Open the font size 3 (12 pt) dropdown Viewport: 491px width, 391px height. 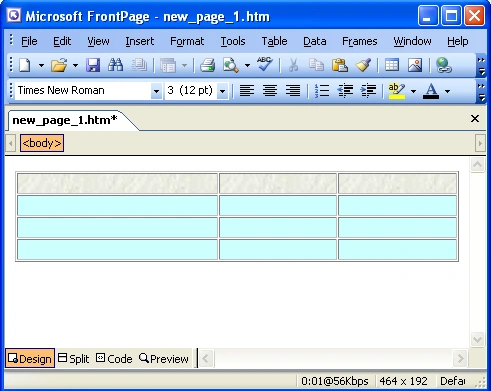223,91
